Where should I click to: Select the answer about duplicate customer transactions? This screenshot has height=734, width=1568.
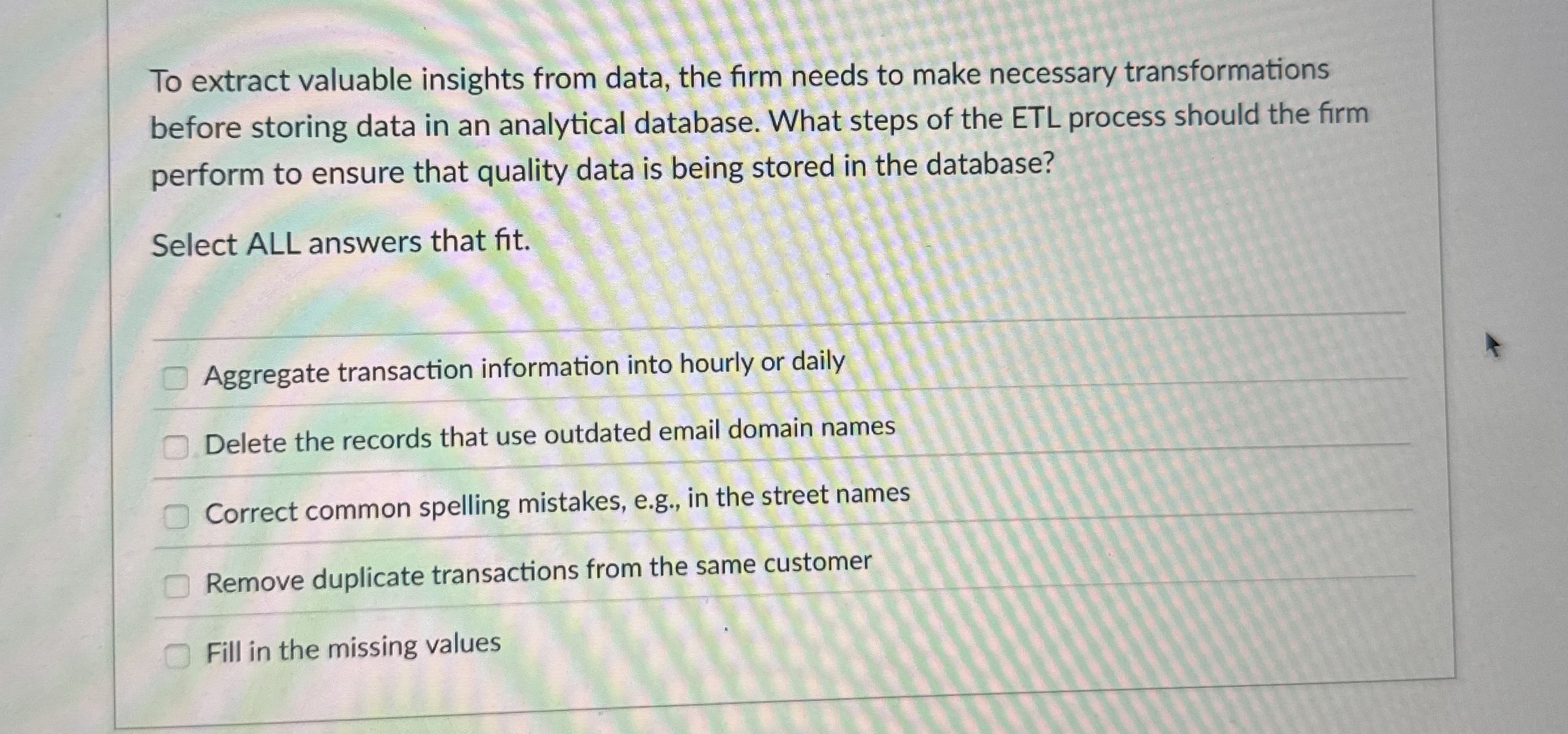tap(178, 585)
